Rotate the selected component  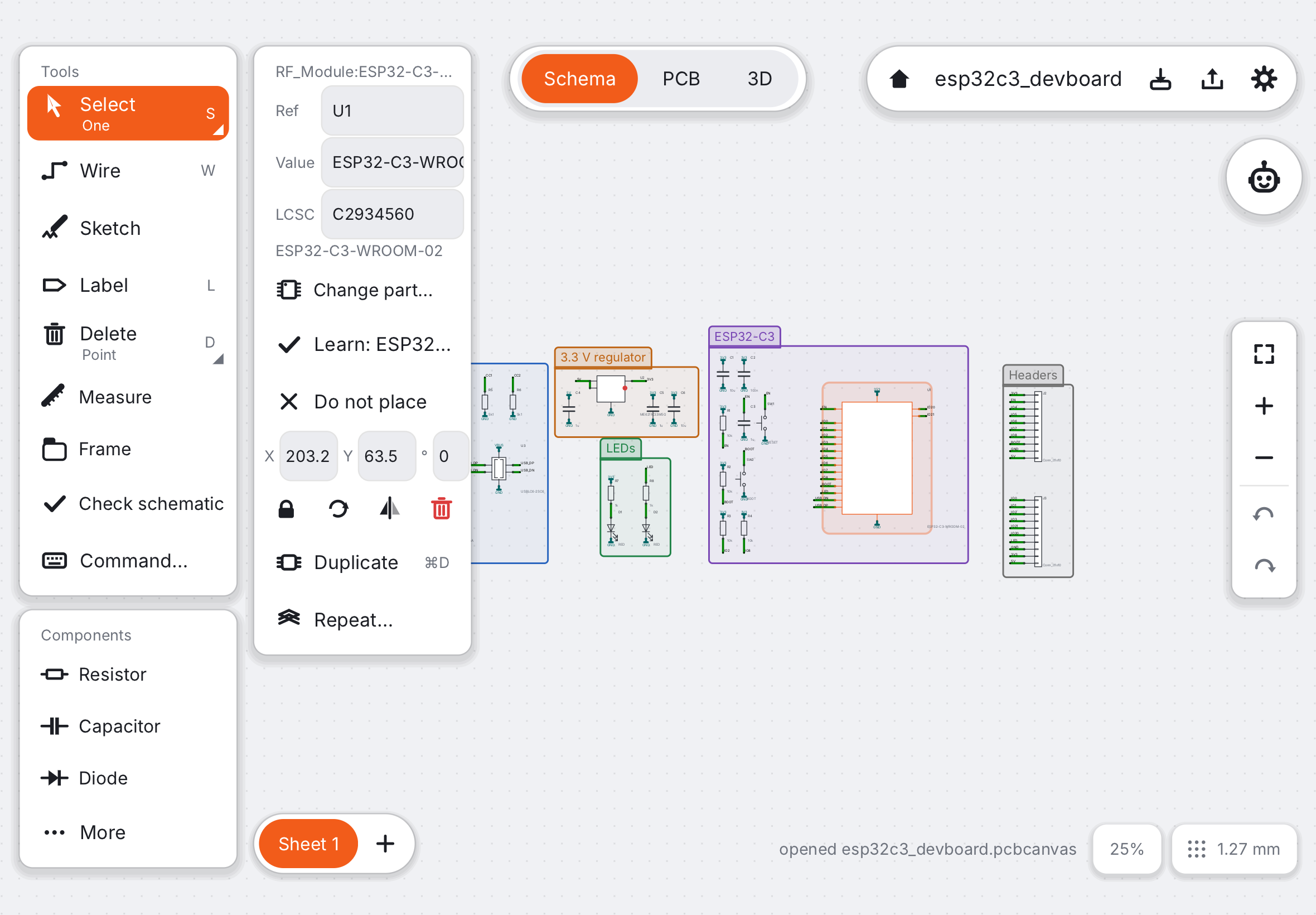coord(338,509)
